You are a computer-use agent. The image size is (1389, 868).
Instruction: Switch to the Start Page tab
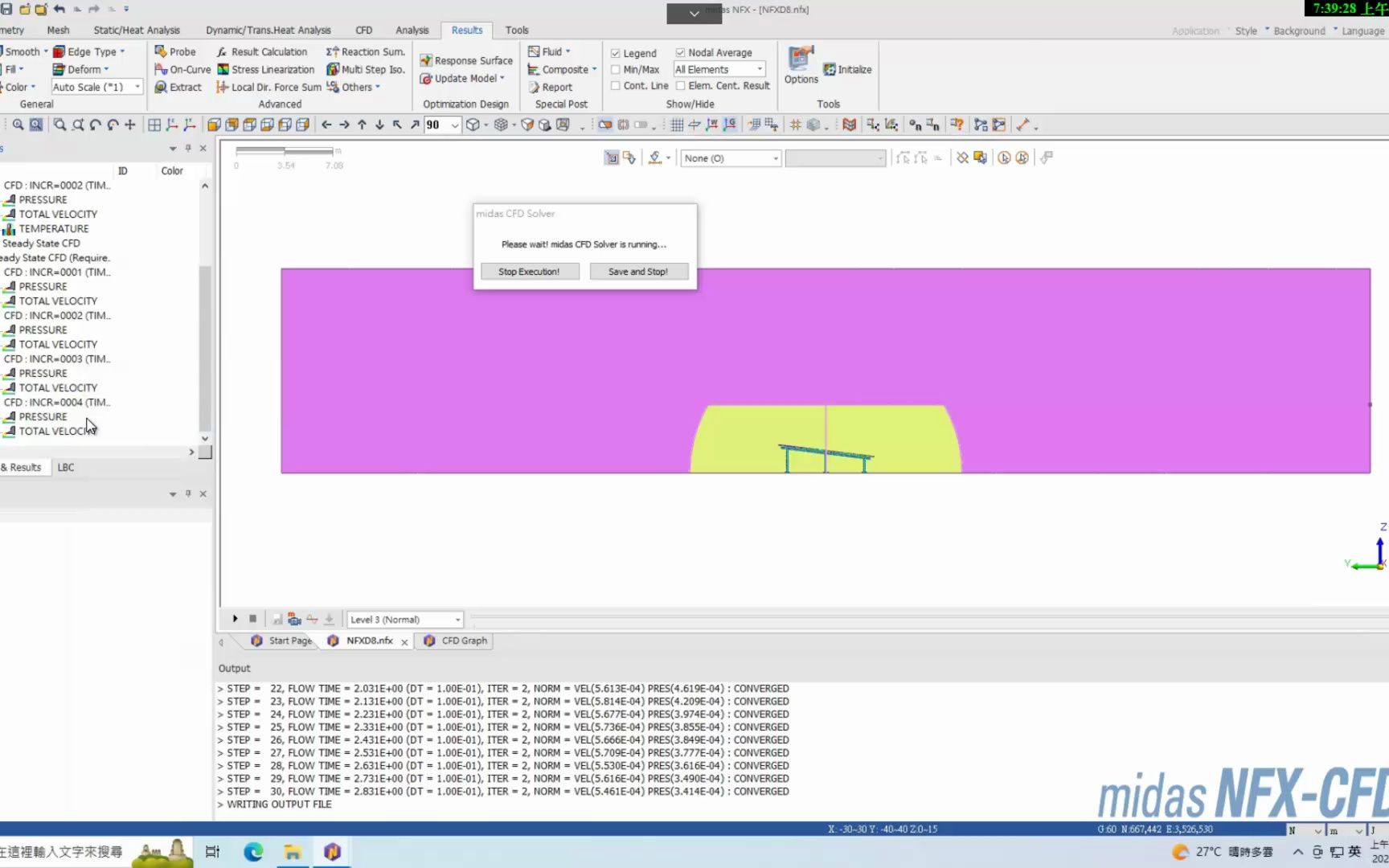point(281,641)
